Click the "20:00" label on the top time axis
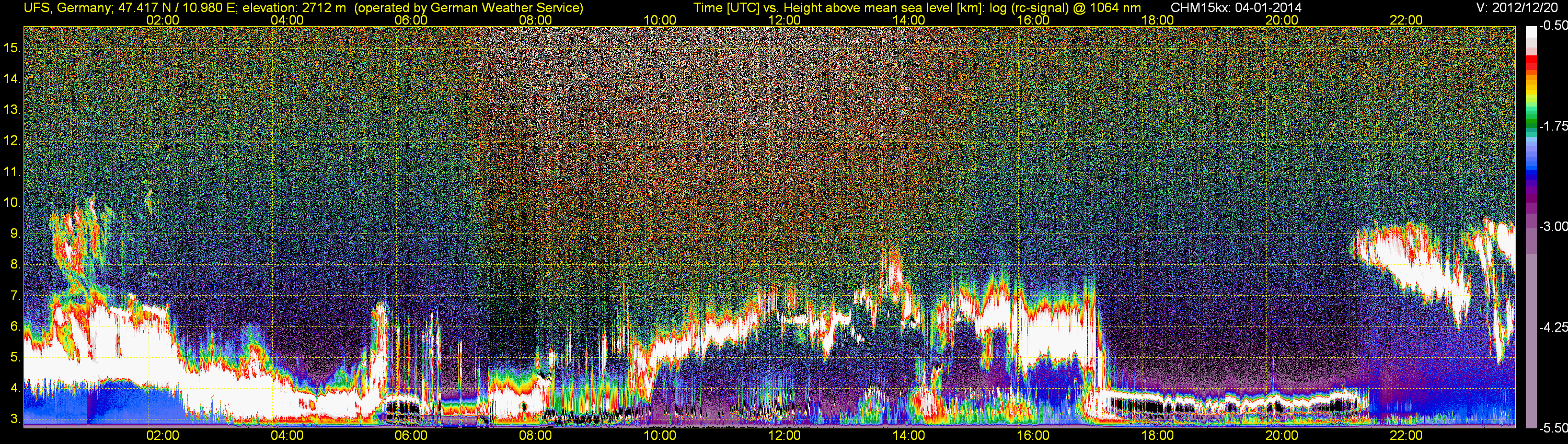 [x=1282, y=20]
